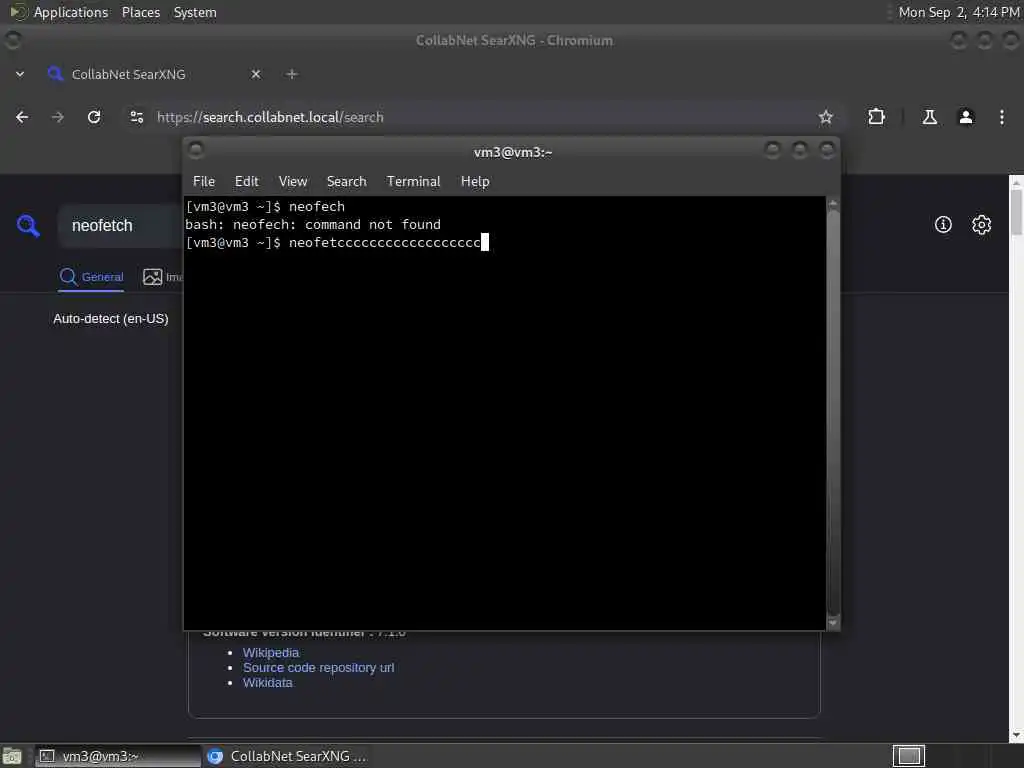This screenshot has height=768, width=1024.
Task: Click the Chromium window menu button at left
Action: click(x=12, y=40)
